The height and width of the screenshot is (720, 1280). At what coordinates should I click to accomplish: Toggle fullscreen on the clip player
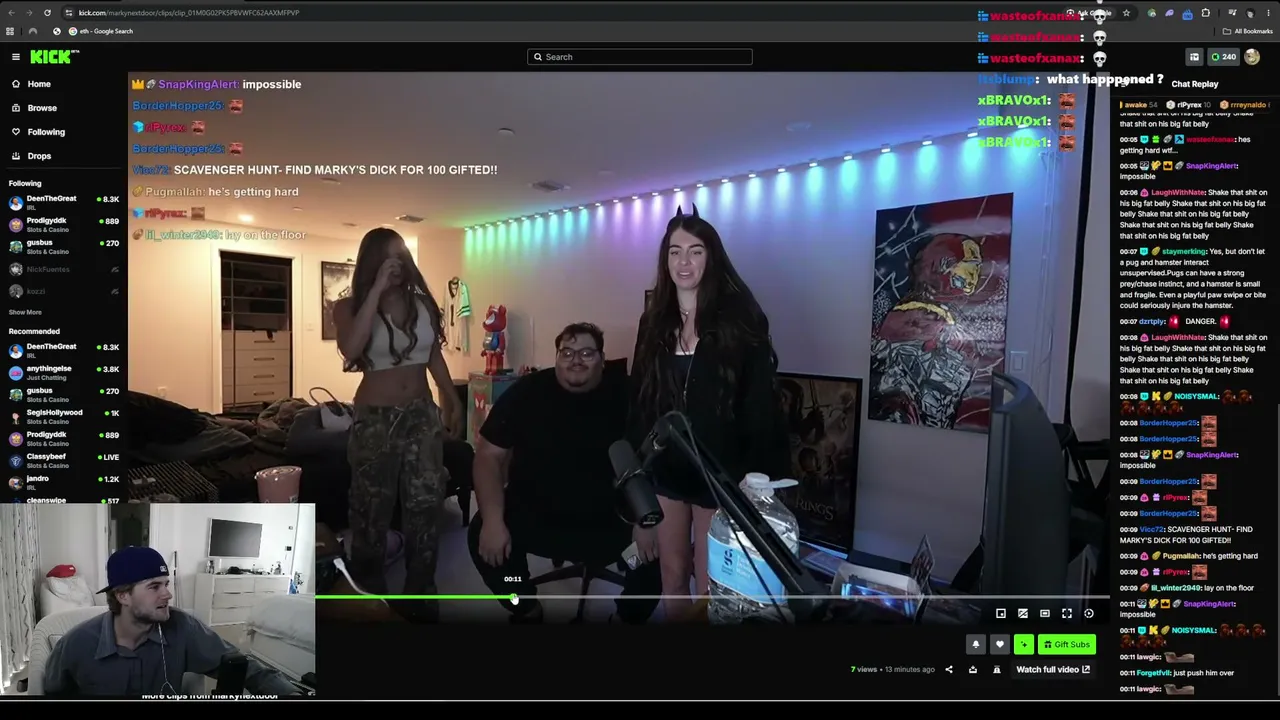tap(1067, 614)
